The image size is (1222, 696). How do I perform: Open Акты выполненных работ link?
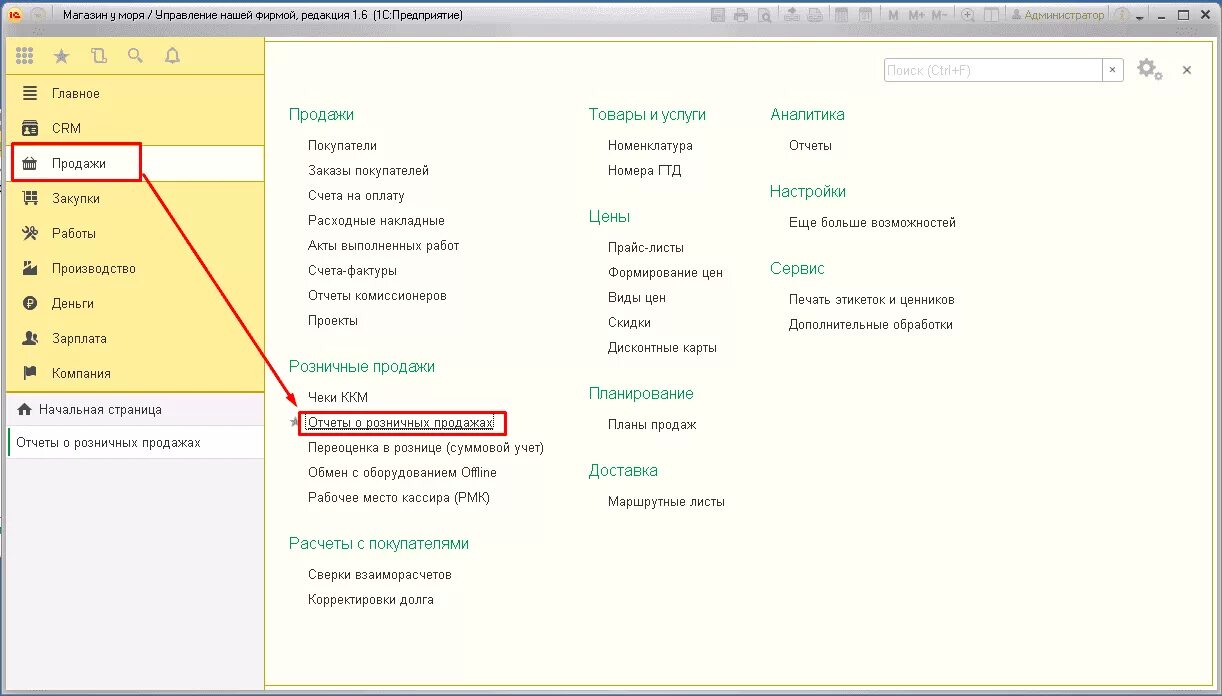383,245
